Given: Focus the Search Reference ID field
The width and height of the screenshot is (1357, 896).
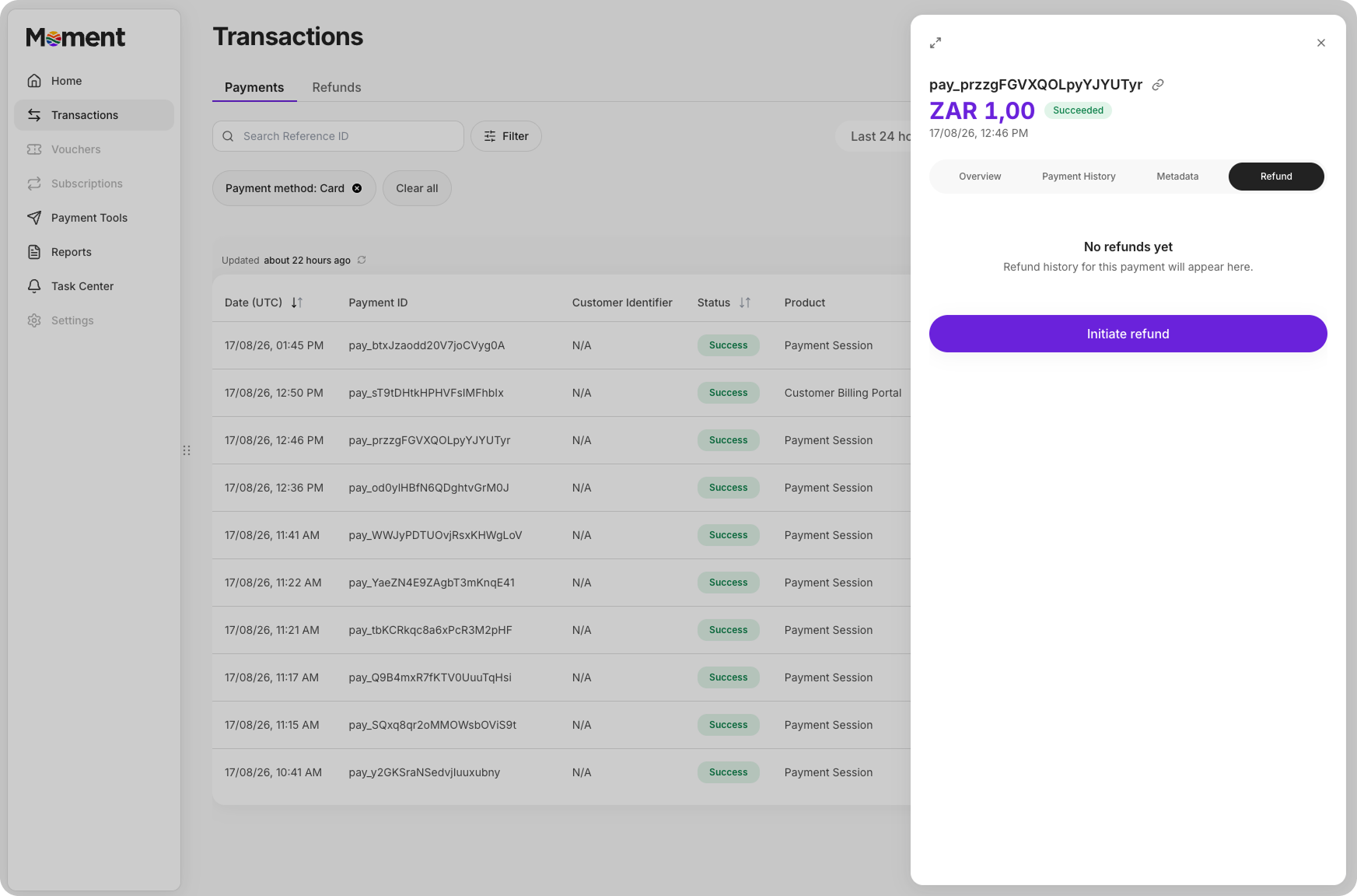Looking at the screenshot, I should [338, 136].
